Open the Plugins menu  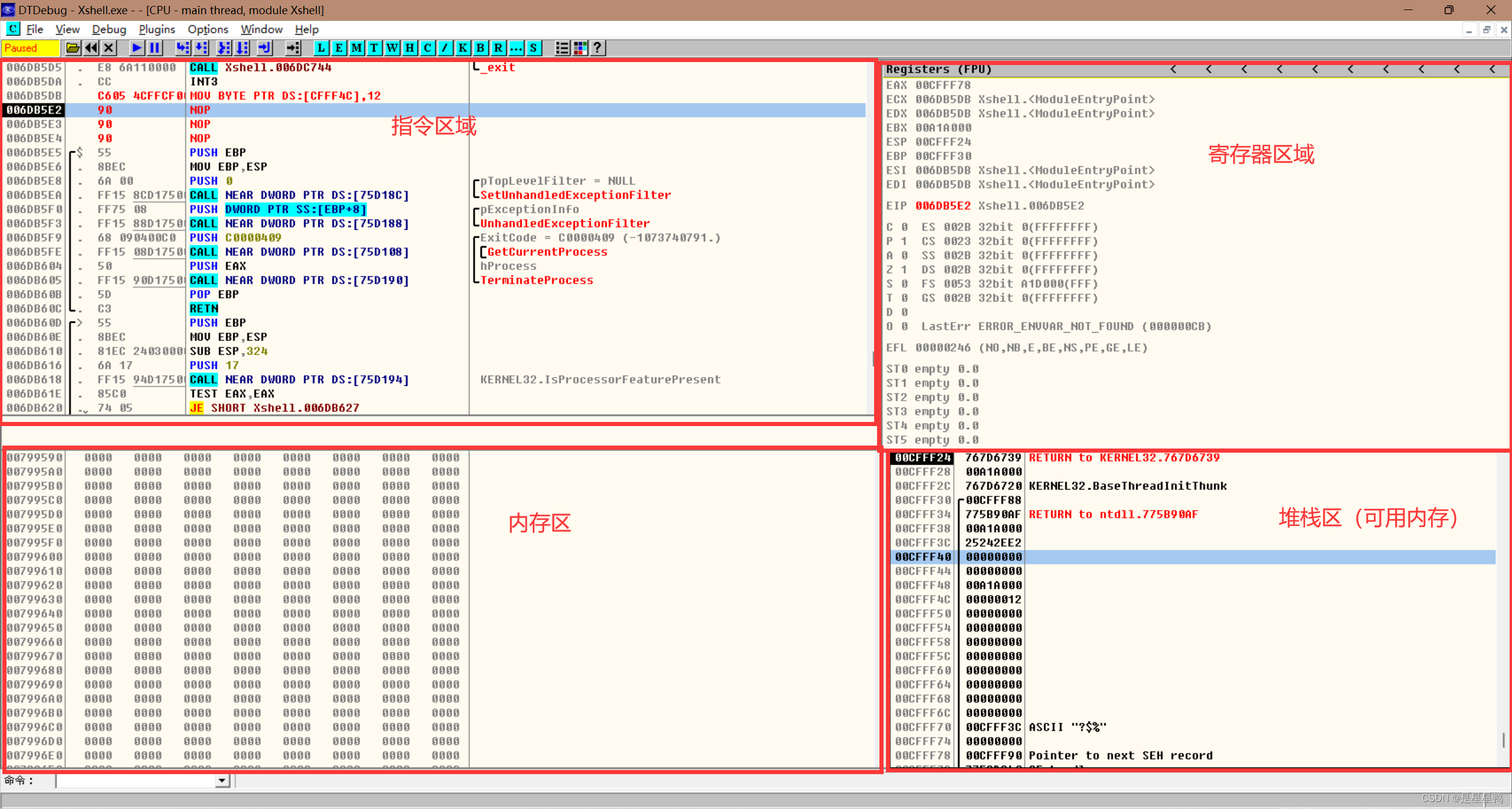pos(157,29)
